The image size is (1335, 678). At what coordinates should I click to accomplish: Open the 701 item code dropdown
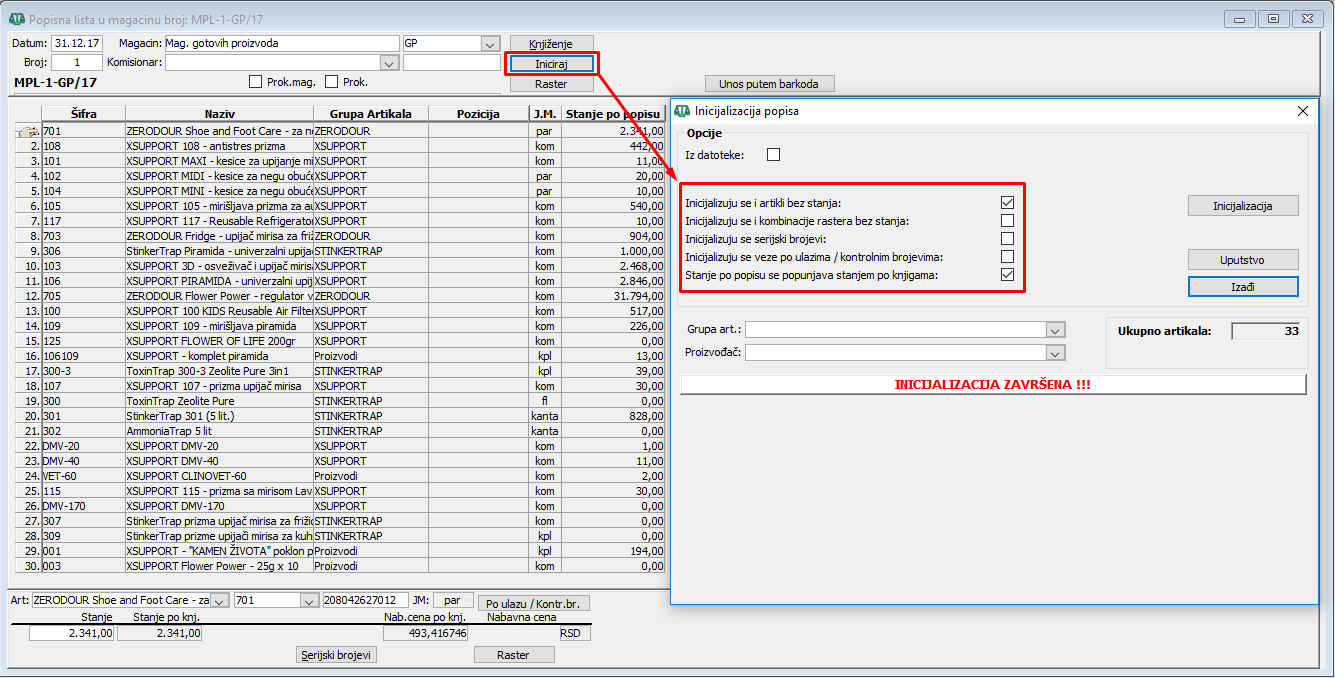coord(308,601)
